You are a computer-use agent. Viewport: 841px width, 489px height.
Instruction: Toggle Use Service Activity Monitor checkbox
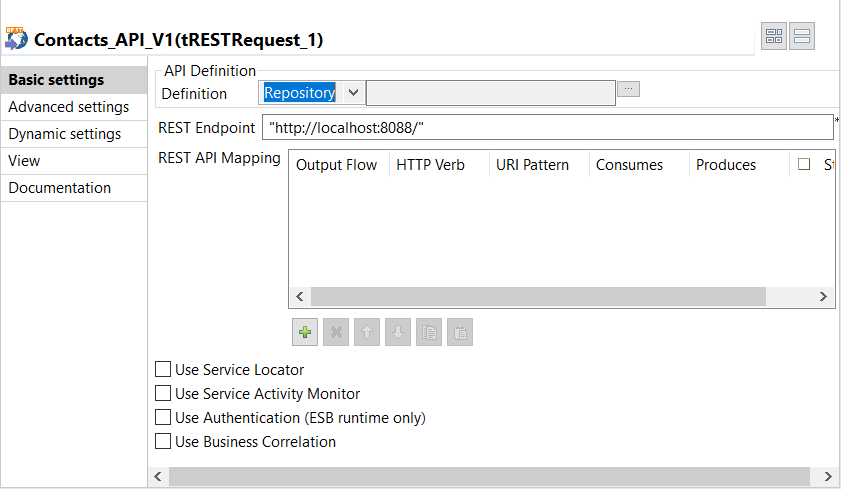(164, 394)
